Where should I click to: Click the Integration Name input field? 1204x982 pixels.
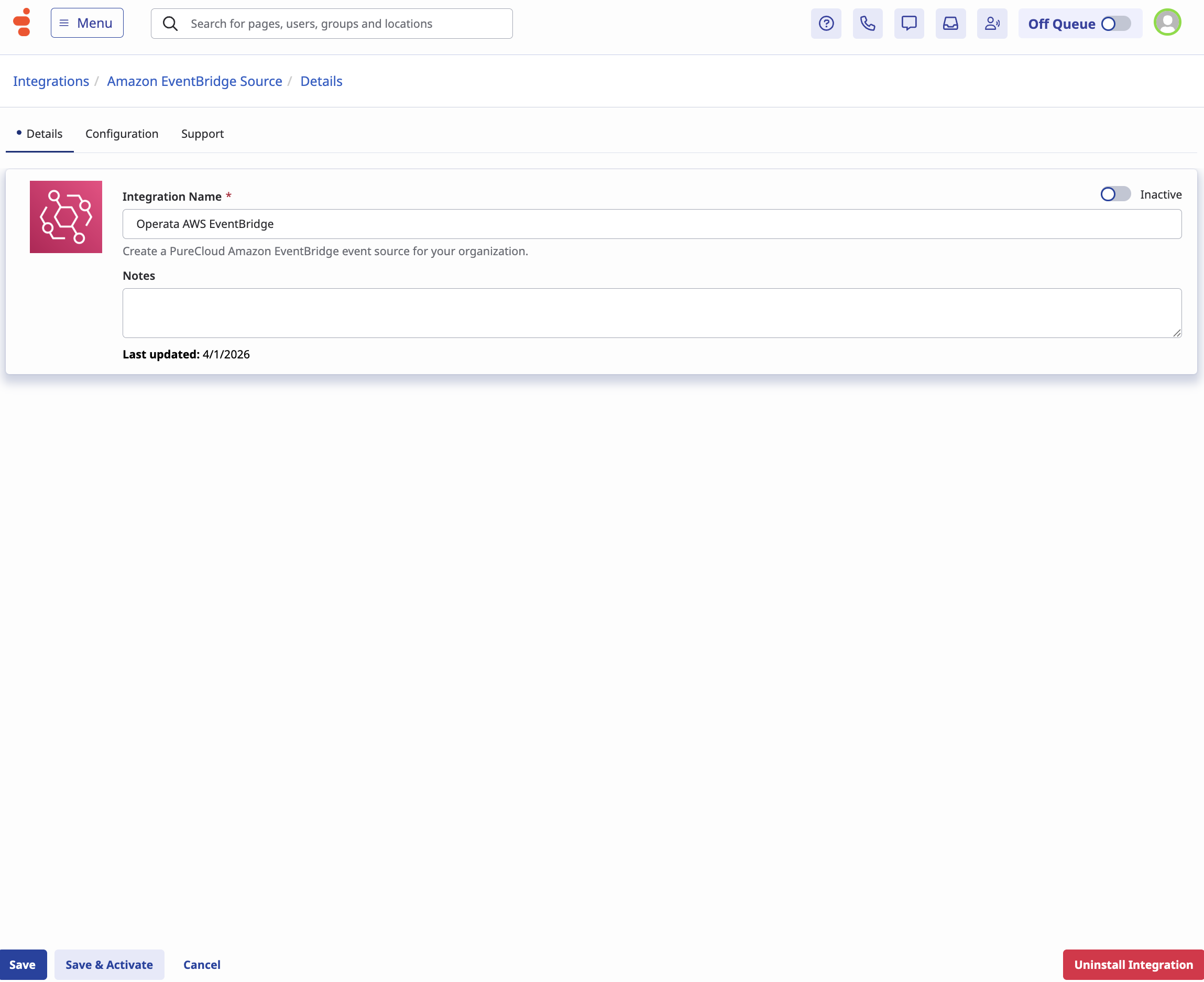[x=651, y=224]
